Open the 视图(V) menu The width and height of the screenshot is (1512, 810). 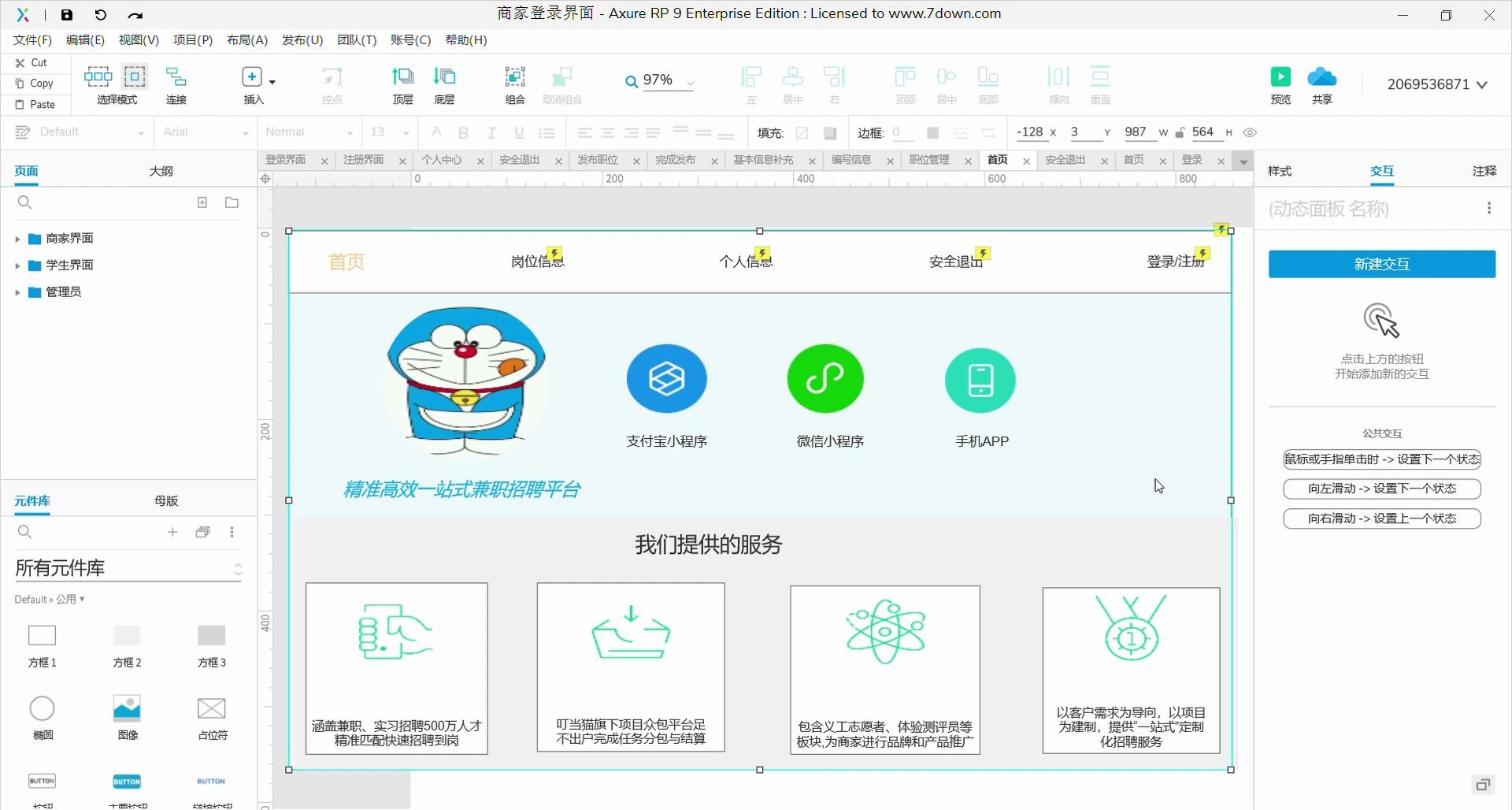click(x=139, y=40)
